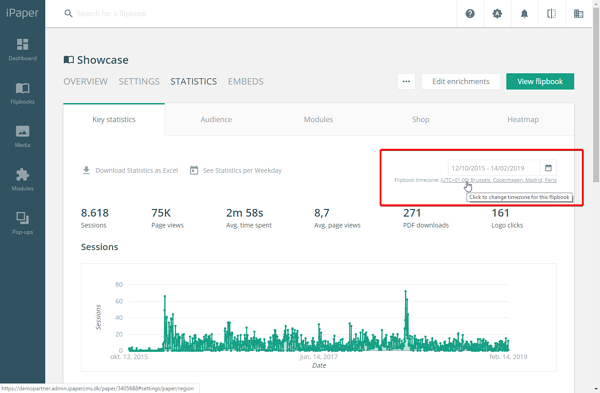Viewport: 600px width, 393px height.
Task: Open Flipbooks in the sidebar
Action: (23, 93)
